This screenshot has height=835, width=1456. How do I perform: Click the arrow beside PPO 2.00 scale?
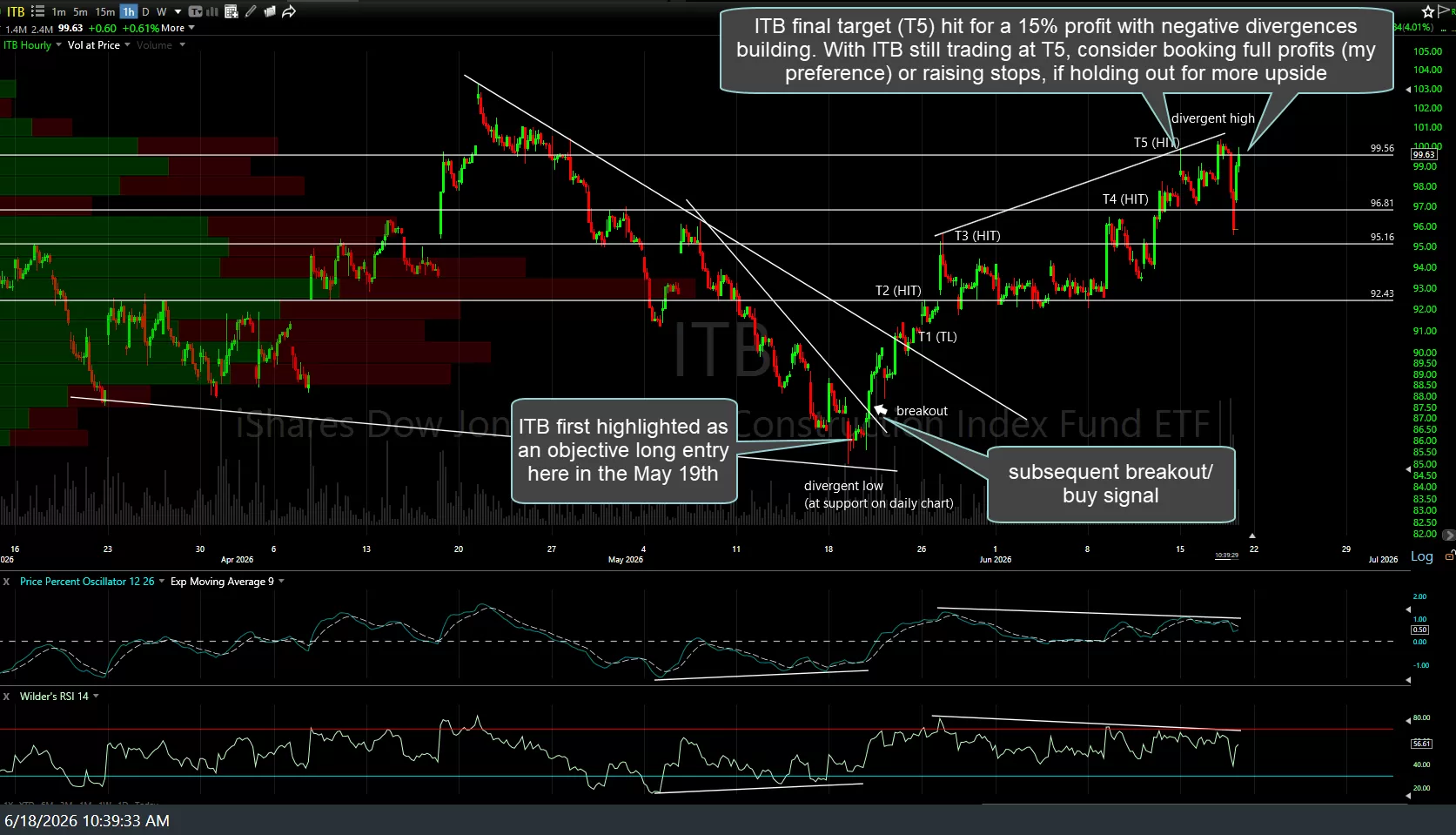tap(1408, 609)
